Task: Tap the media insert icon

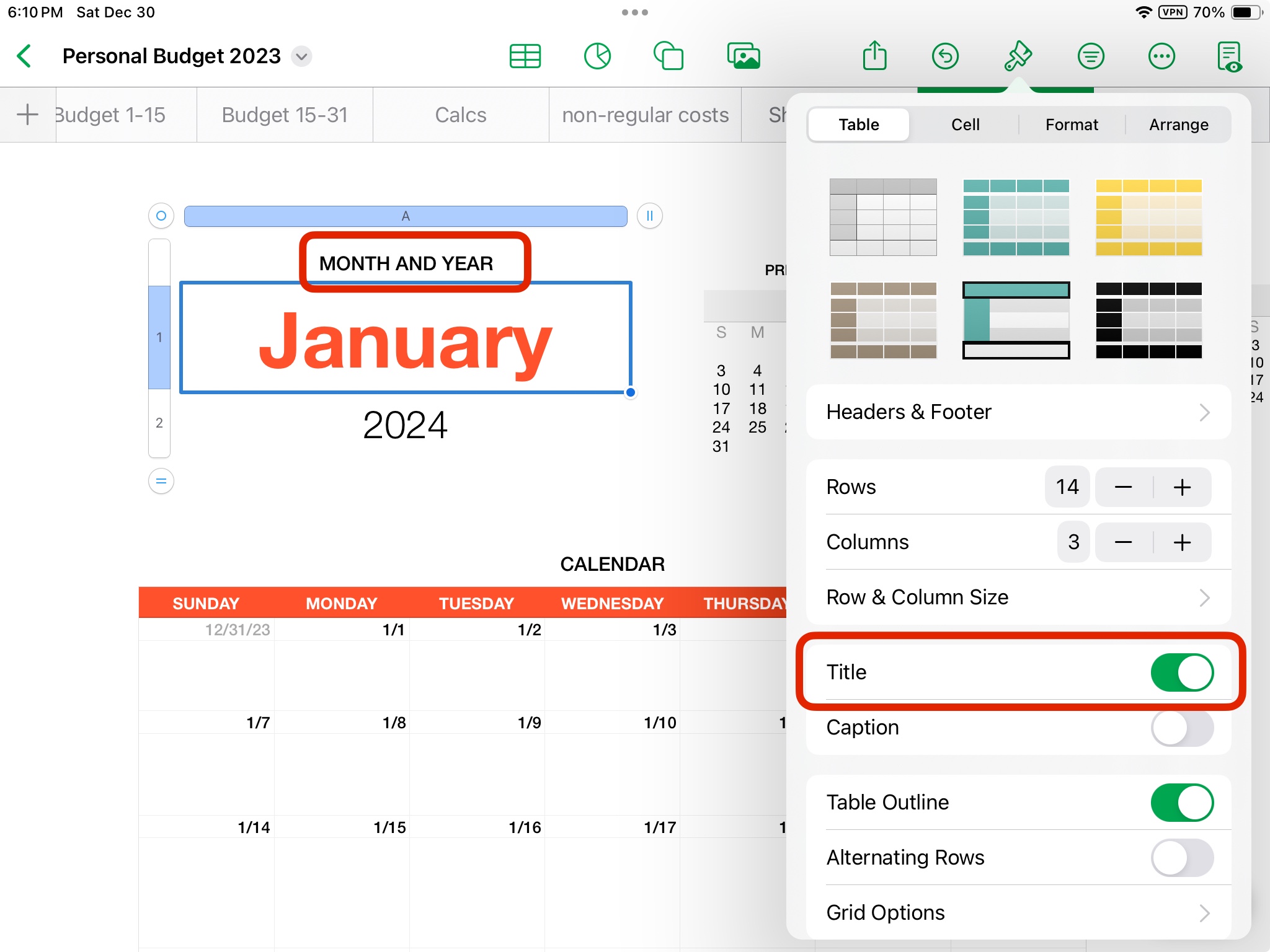Action: coord(744,56)
